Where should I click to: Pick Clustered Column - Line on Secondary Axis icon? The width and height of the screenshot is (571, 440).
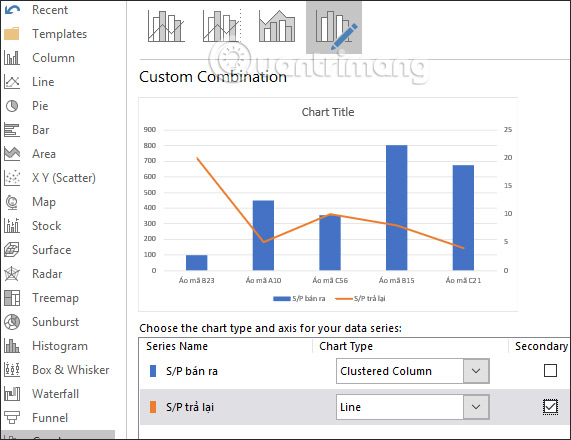click(222, 26)
